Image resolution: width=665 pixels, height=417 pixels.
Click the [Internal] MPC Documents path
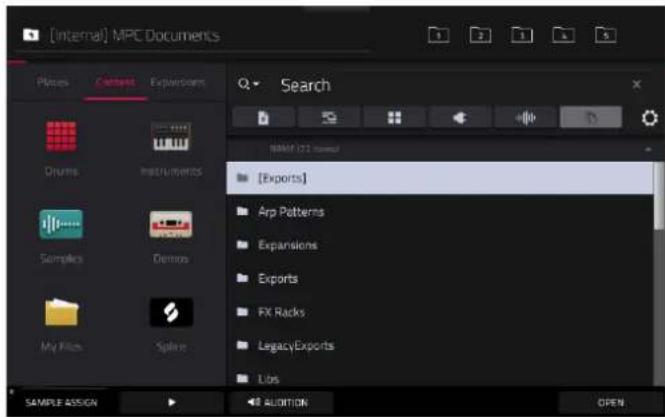[x=134, y=35]
